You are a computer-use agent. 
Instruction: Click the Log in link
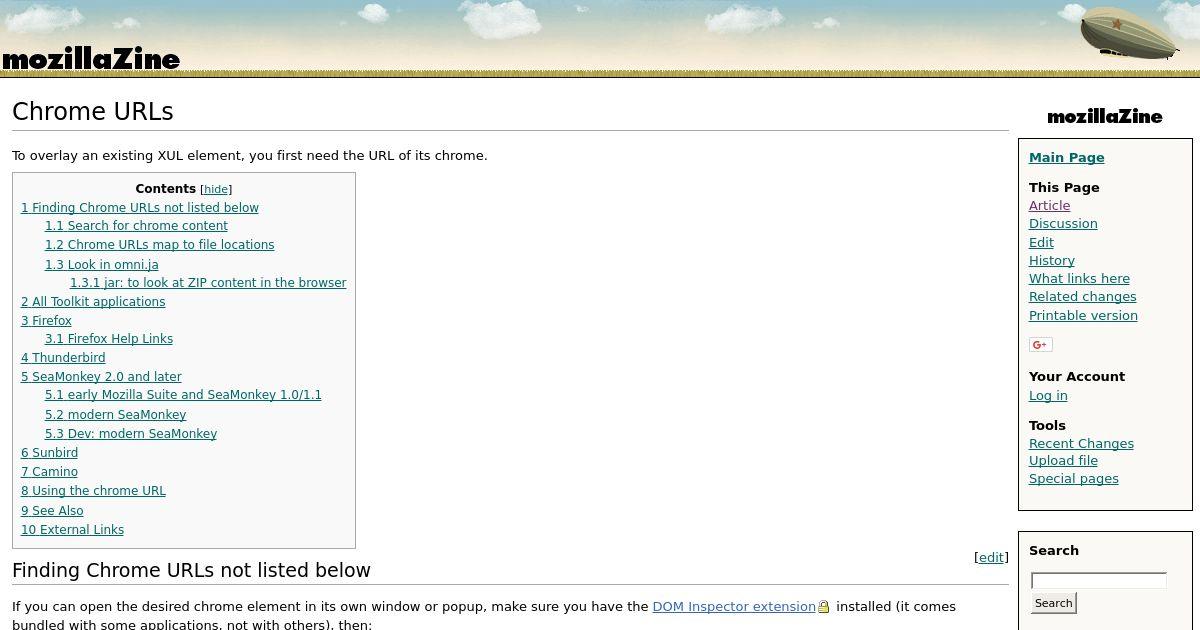tap(1048, 396)
